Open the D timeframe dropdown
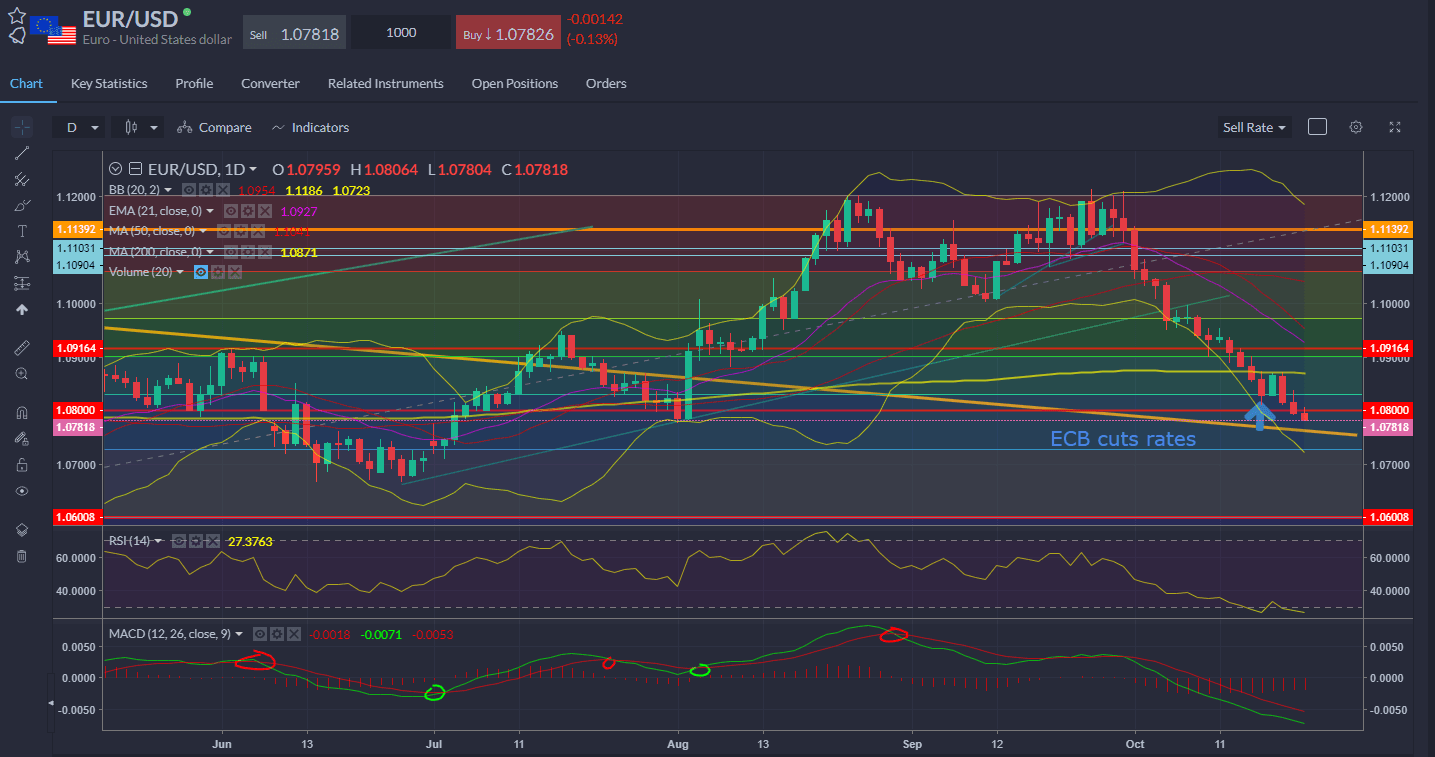 coord(80,127)
